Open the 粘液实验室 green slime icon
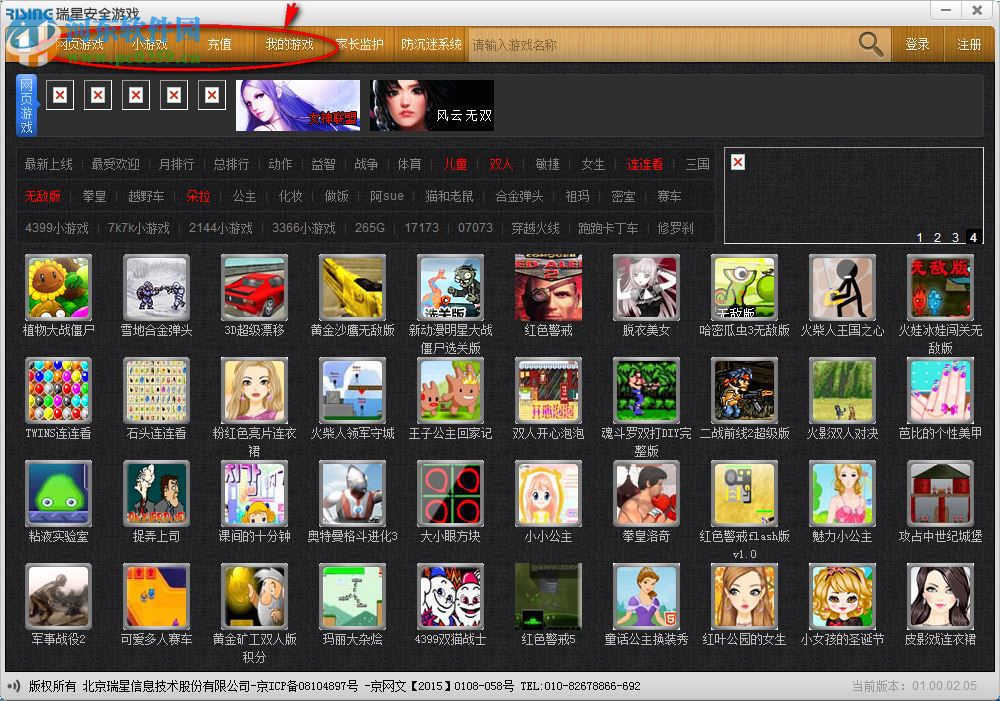Viewport: 1000px width, 701px height. (58, 493)
